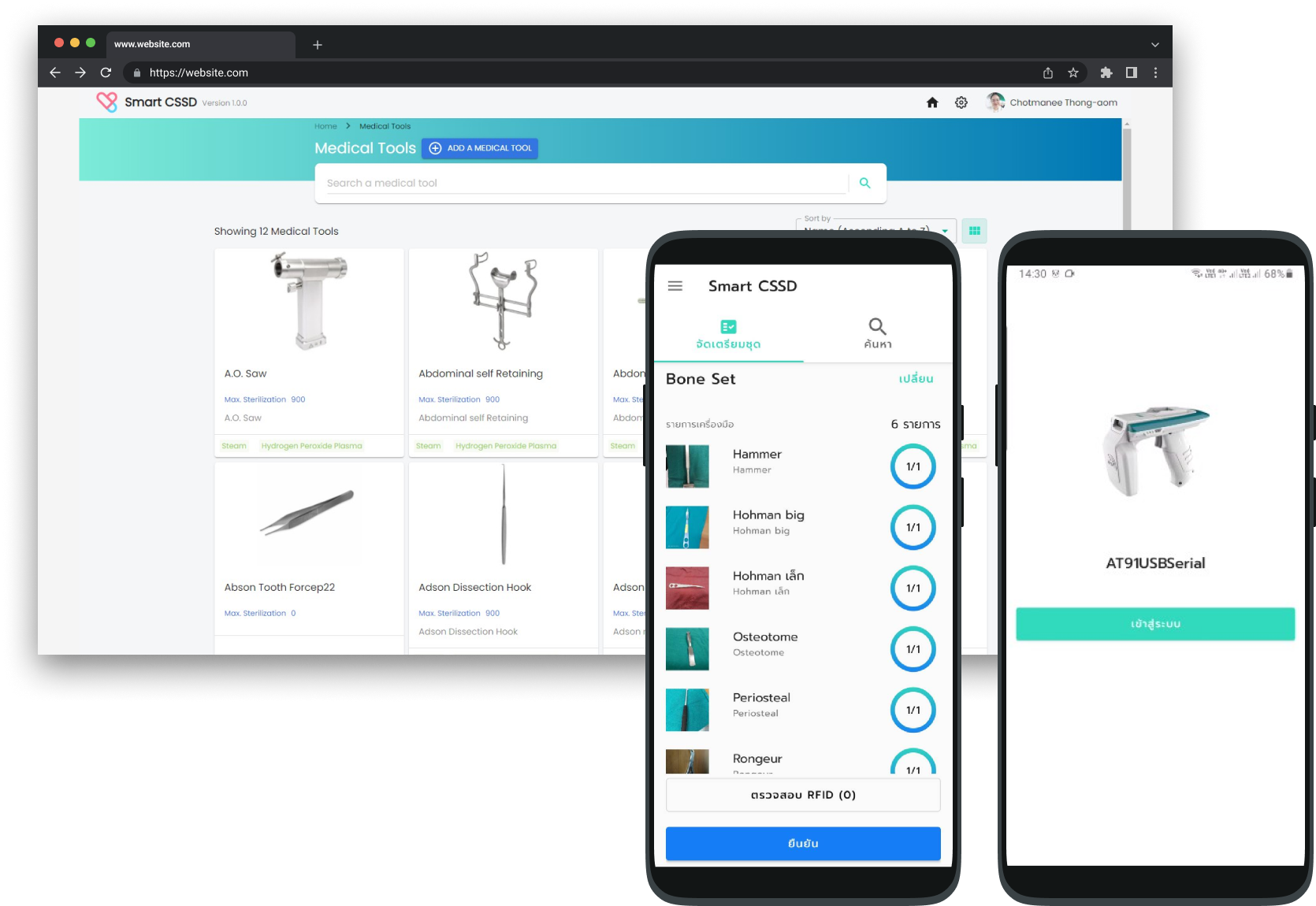This screenshot has height=906, width=1316.
Task: Click ตรวจสอบ RFID (0) button
Action: pos(803,795)
